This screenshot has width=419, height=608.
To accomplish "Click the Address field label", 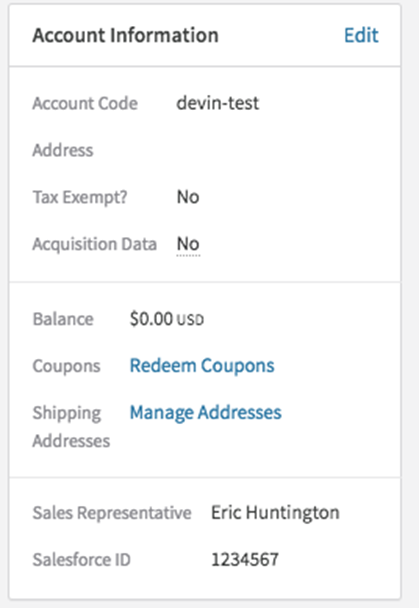I will [x=63, y=150].
